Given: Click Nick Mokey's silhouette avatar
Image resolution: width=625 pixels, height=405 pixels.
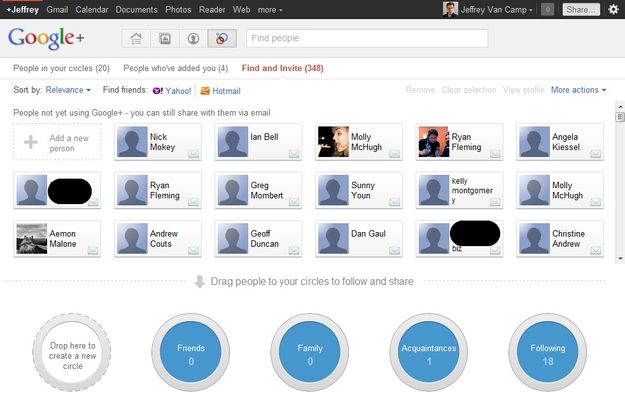Looking at the screenshot, I should tap(132, 142).
